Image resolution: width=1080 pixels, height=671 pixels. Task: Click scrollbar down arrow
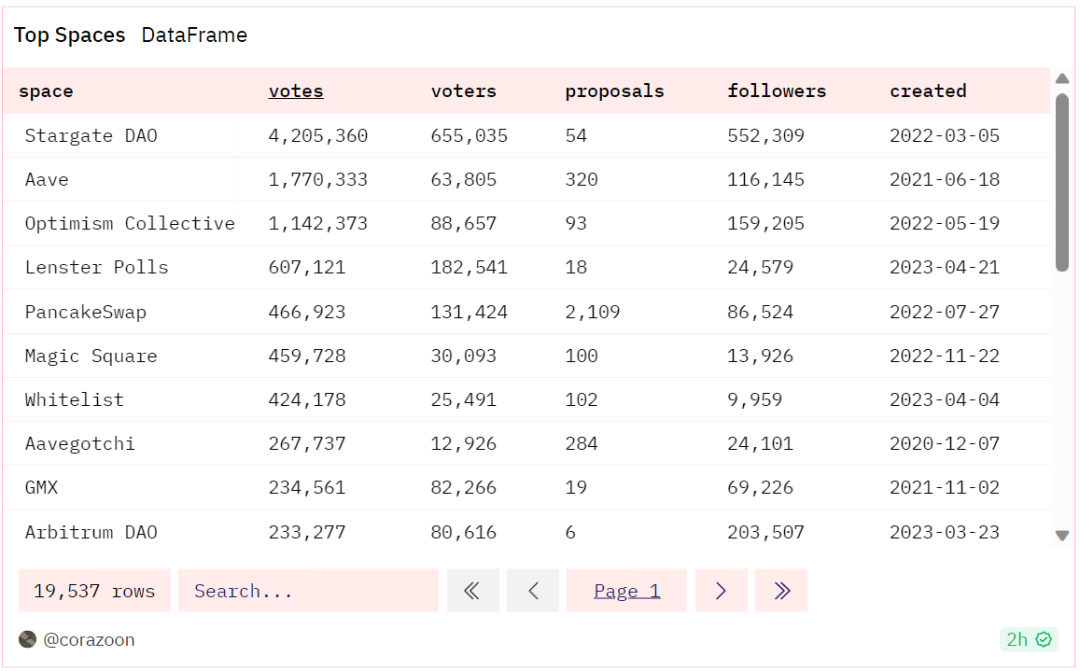1062,535
